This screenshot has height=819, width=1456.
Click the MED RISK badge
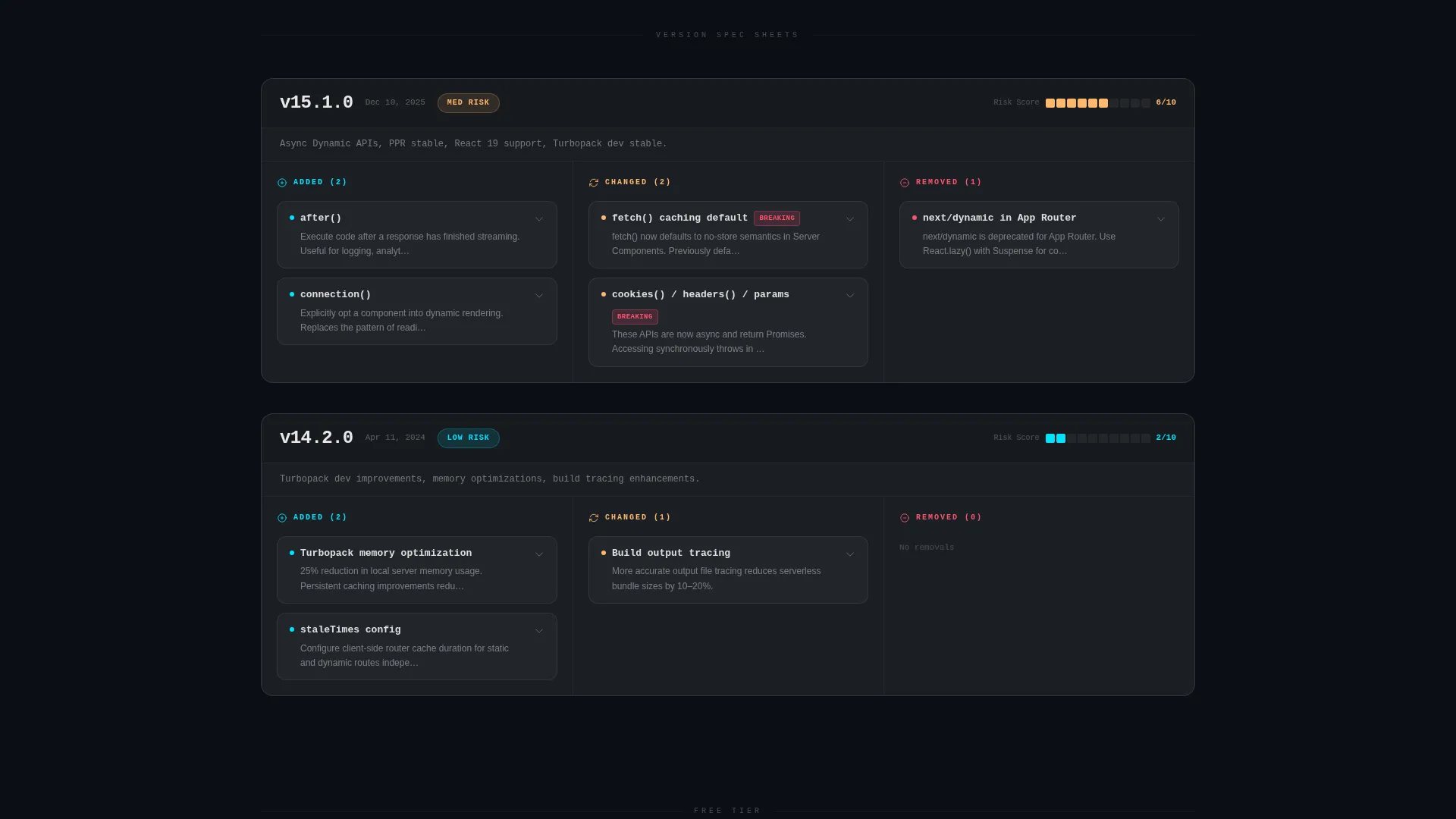click(x=469, y=103)
